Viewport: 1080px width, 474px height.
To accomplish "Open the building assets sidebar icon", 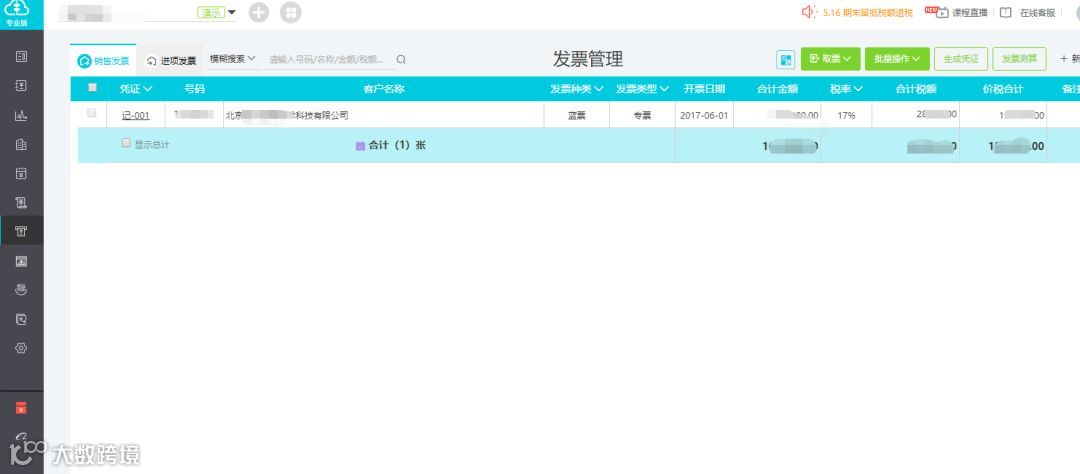I will [x=21, y=145].
